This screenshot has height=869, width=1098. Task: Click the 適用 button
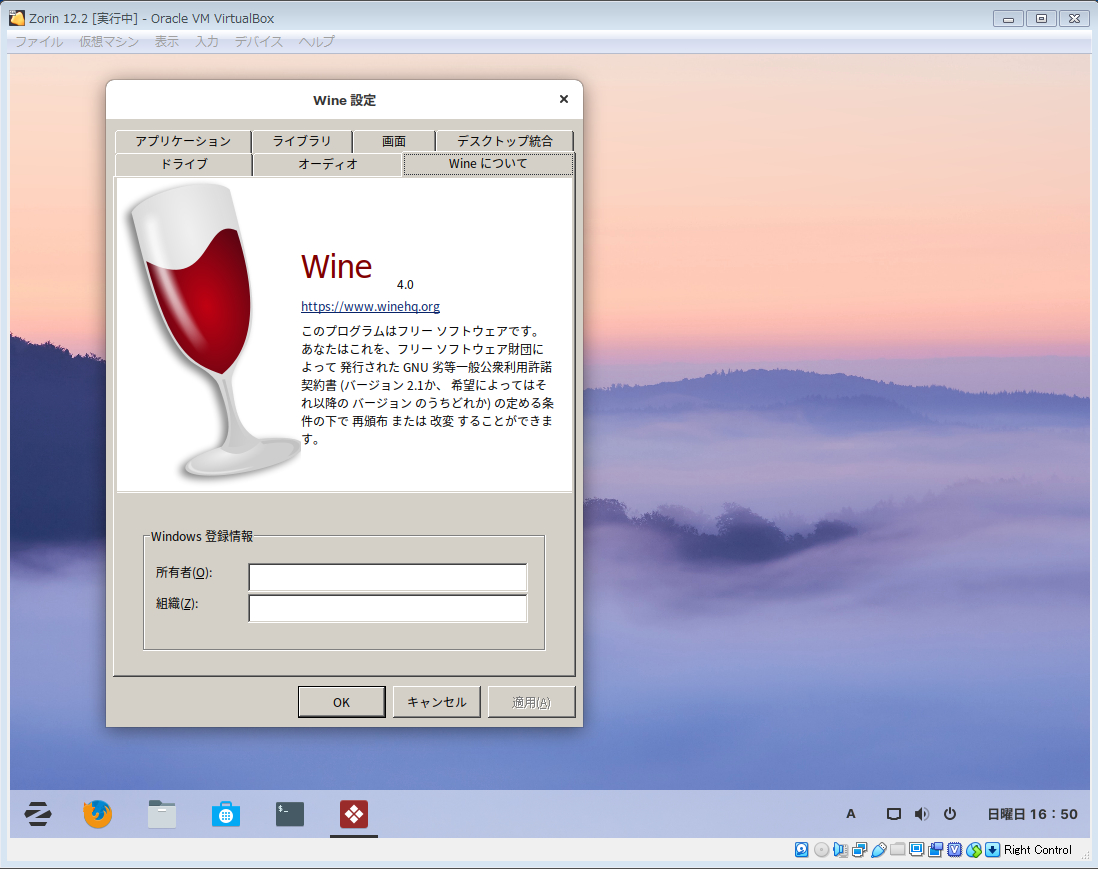531,702
